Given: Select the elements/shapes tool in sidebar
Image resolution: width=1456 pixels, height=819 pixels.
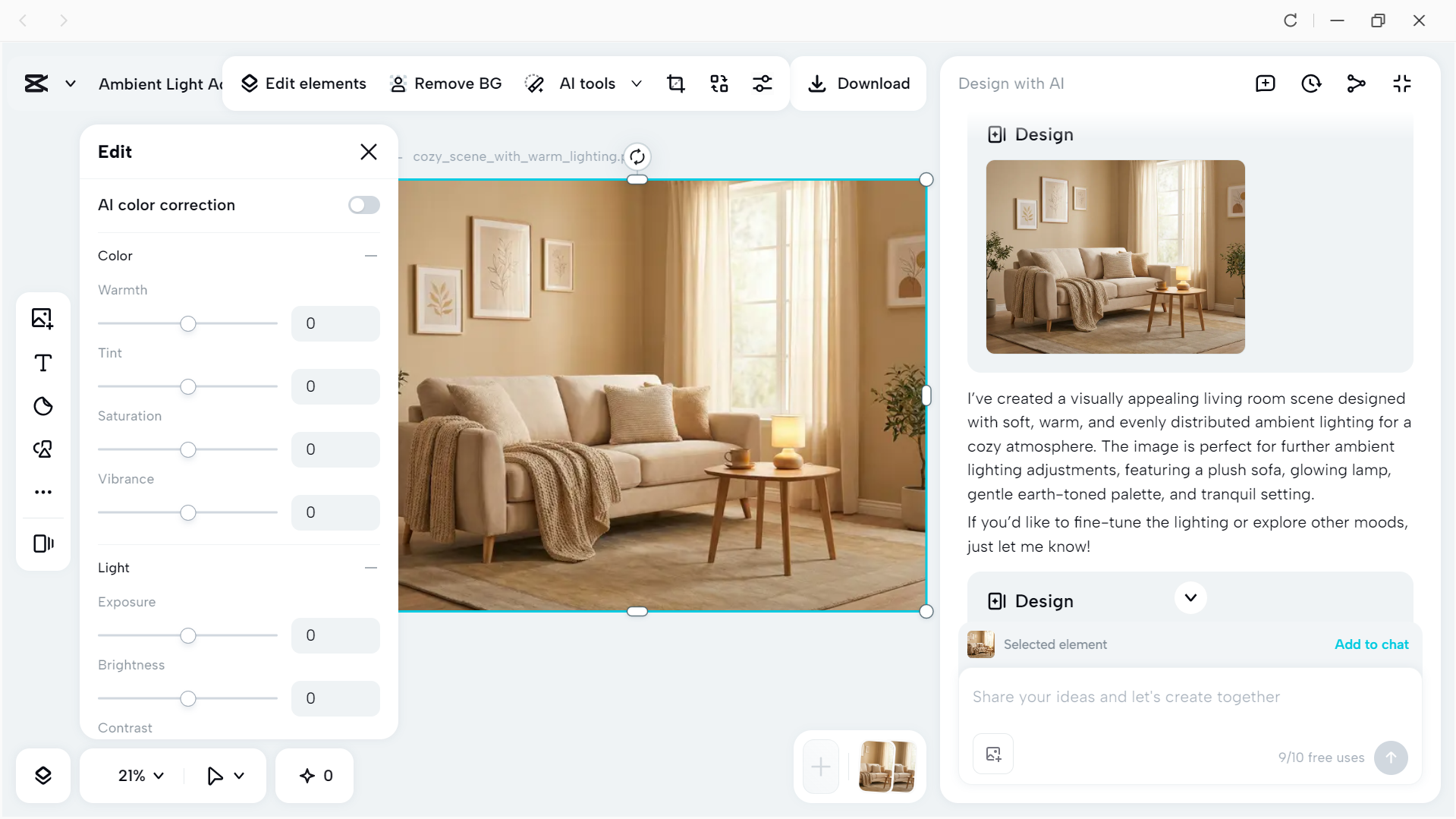Looking at the screenshot, I should tap(43, 449).
